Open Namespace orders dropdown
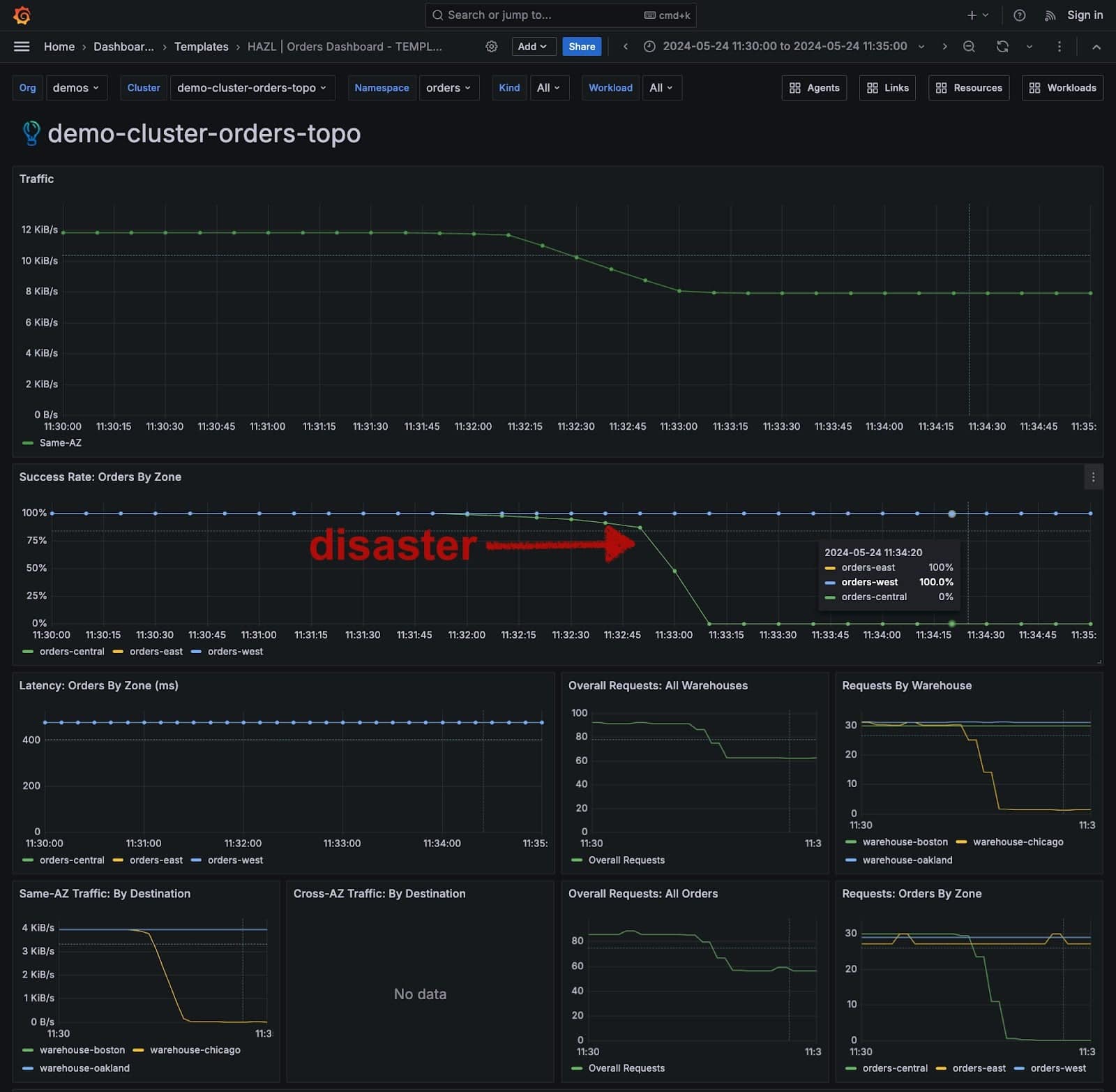Screen dimensions: 1116x1092 449,88
